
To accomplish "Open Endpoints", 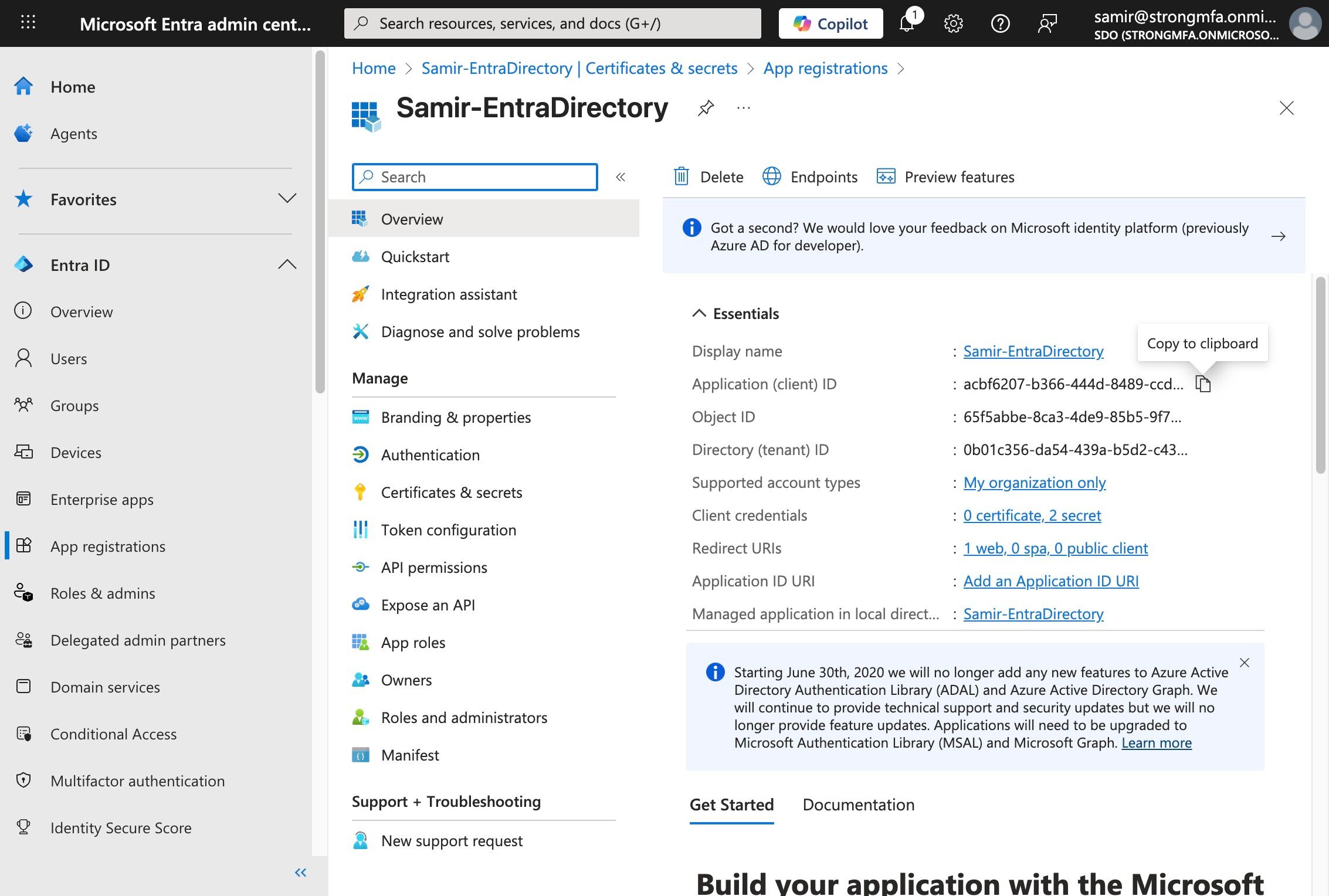I will [x=809, y=177].
